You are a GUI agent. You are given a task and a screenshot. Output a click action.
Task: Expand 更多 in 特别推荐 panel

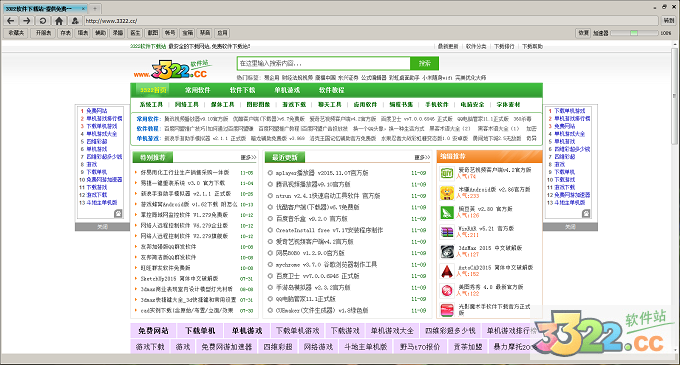pos(248,157)
